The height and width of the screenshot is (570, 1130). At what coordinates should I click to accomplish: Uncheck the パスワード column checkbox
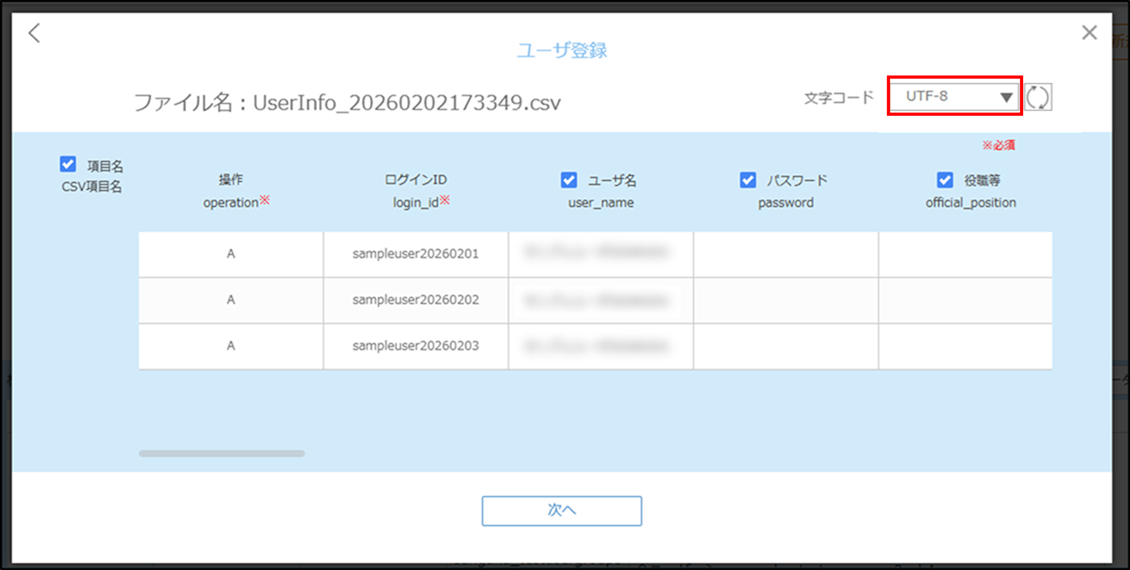click(x=748, y=180)
